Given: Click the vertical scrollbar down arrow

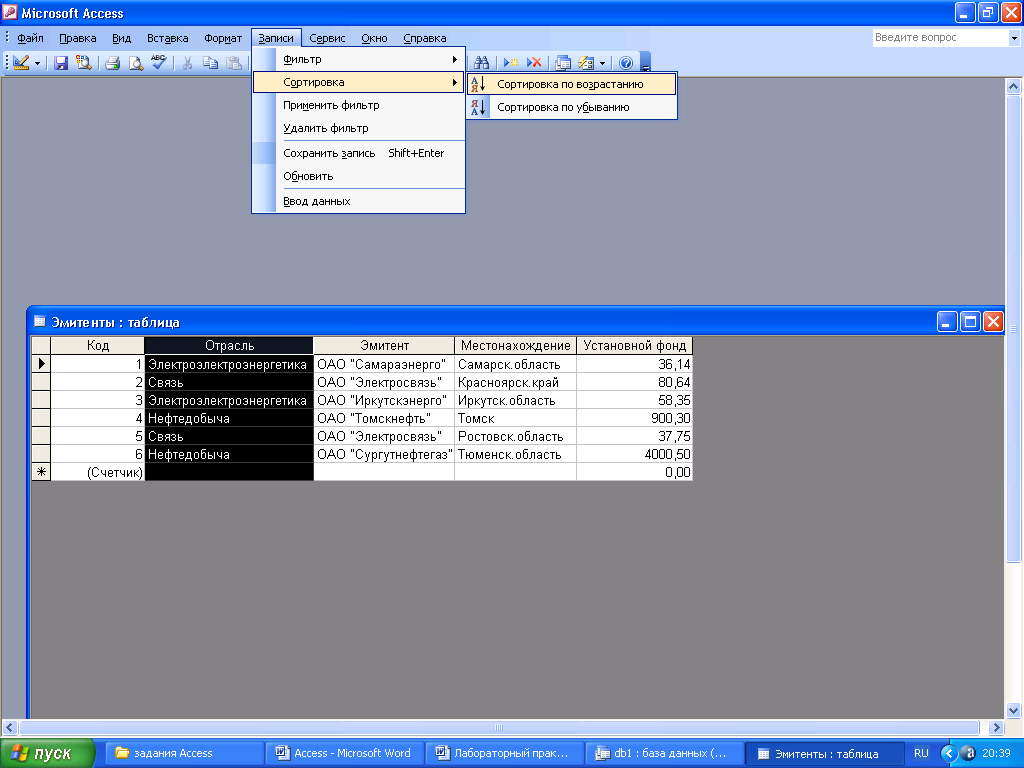Looking at the screenshot, I should pos(1013,711).
